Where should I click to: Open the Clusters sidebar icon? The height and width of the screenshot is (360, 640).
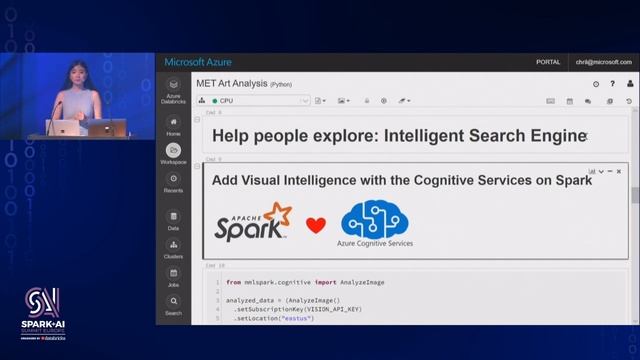[x=173, y=245]
